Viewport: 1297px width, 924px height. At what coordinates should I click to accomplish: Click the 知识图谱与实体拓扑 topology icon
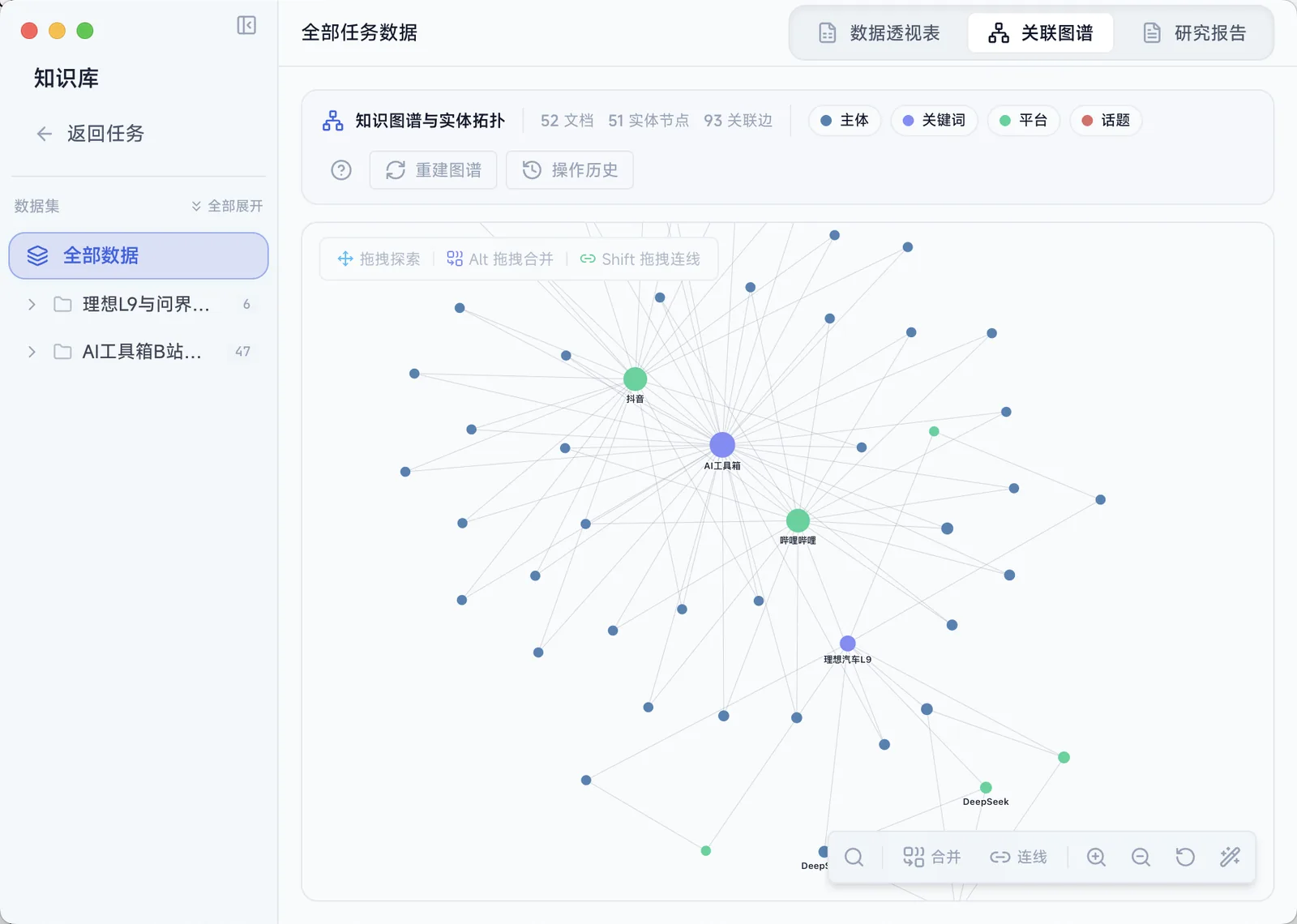[x=333, y=121]
